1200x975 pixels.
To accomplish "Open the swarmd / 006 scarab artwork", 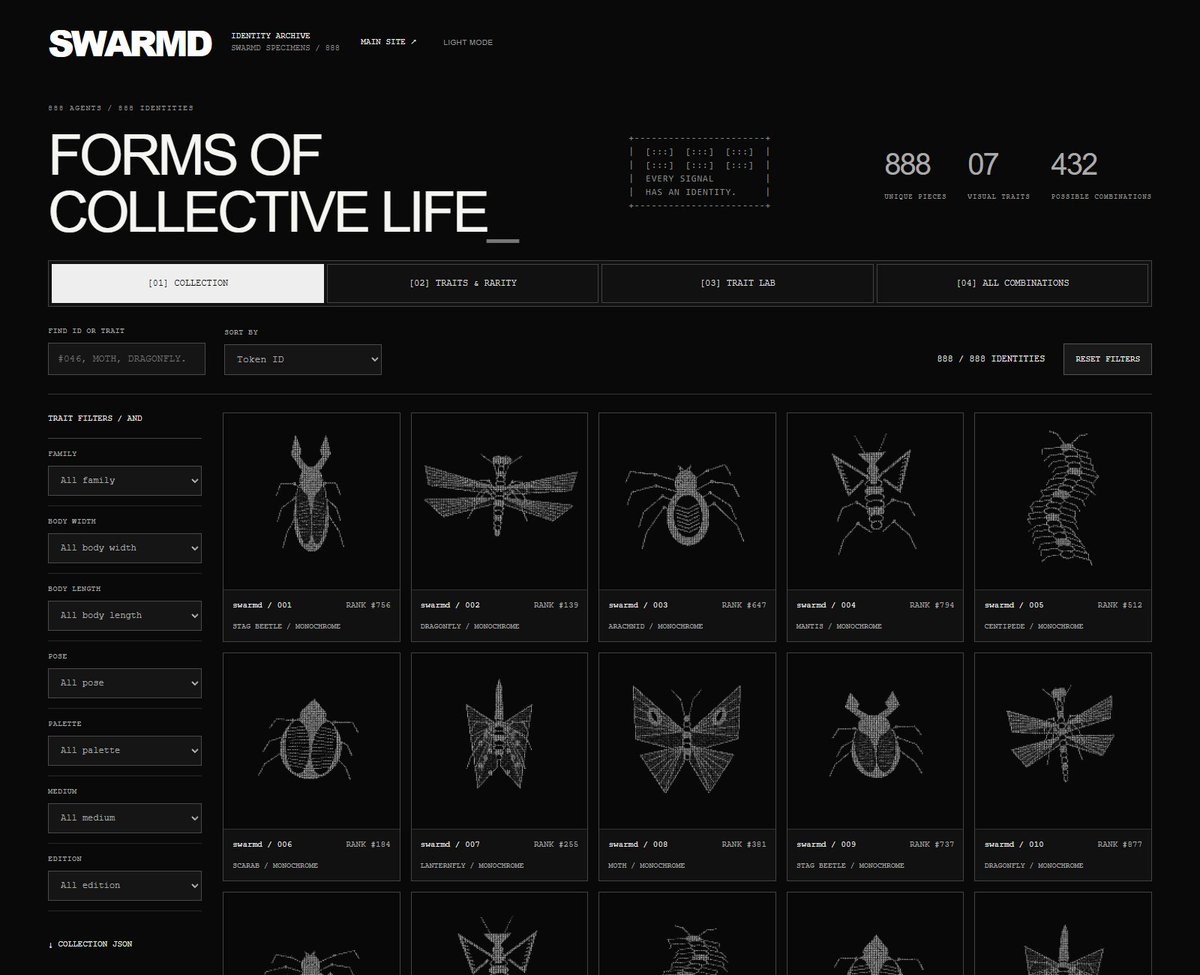I will (x=311, y=741).
